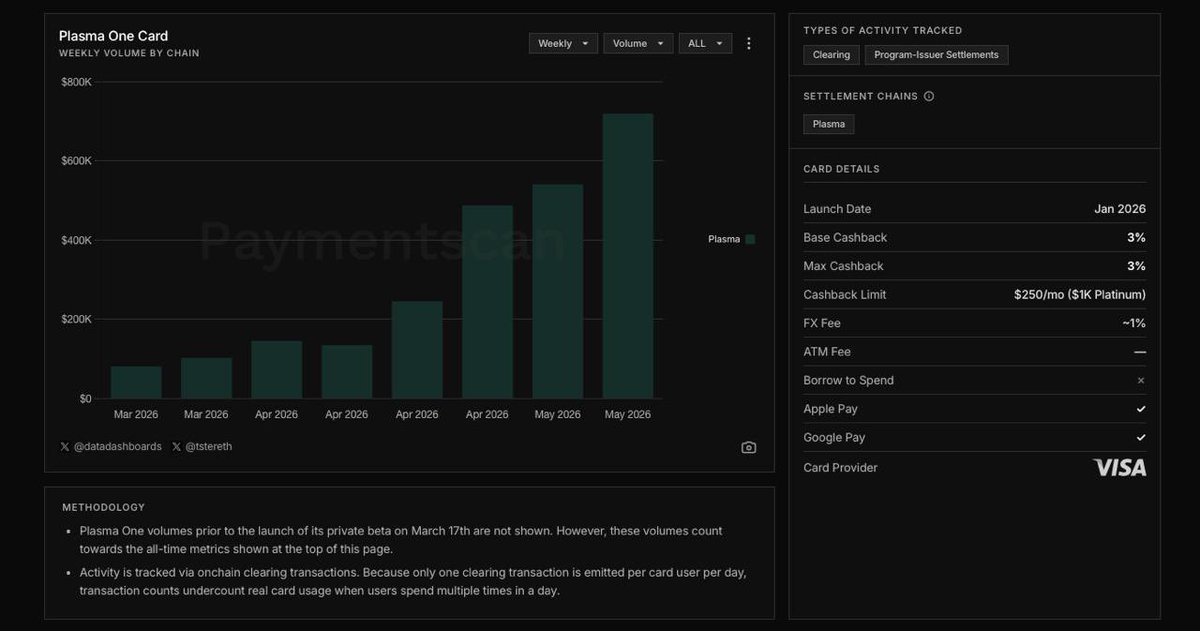This screenshot has height=631, width=1200.
Task: Toggle the Plasma legend color swatch
Action: pos(750,239)
